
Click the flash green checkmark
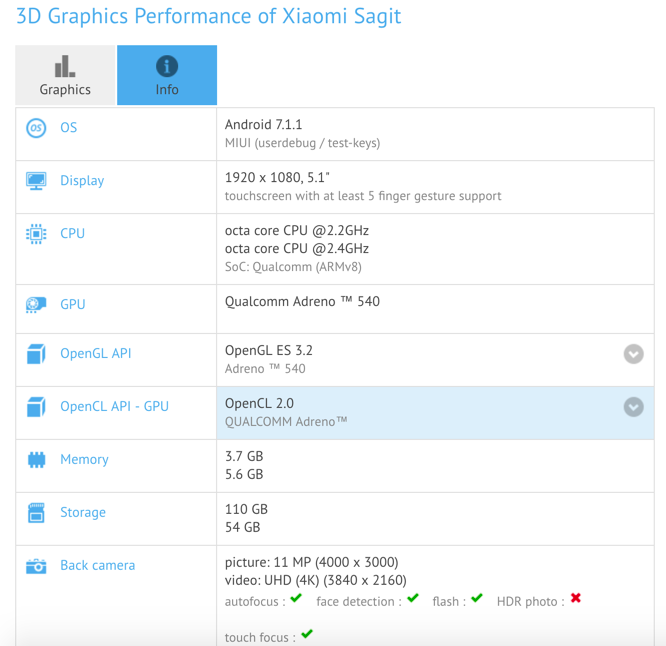click(477, 598)
